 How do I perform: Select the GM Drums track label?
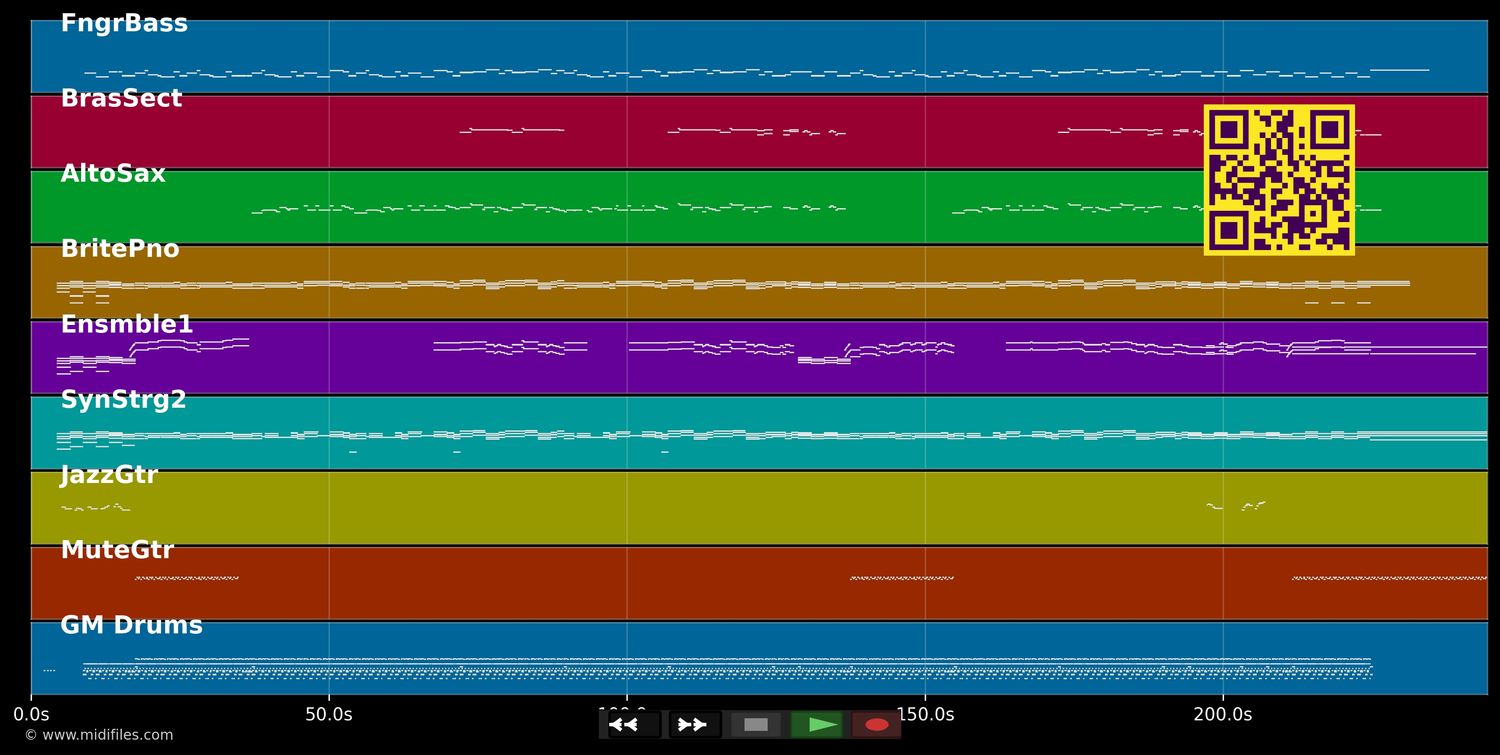(x=132, y=624)
